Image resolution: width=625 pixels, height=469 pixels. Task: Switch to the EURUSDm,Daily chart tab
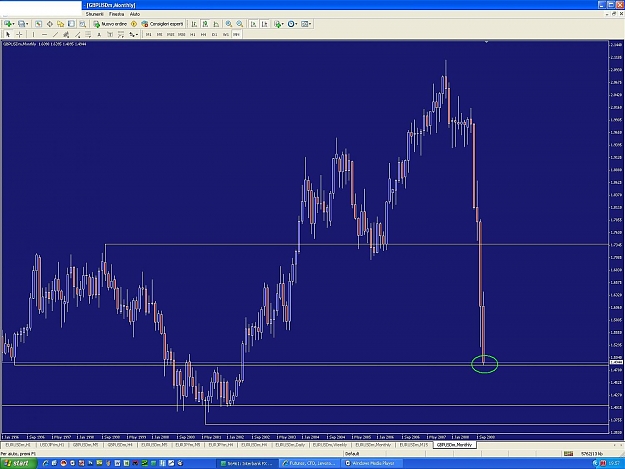(x=290, y=445)
